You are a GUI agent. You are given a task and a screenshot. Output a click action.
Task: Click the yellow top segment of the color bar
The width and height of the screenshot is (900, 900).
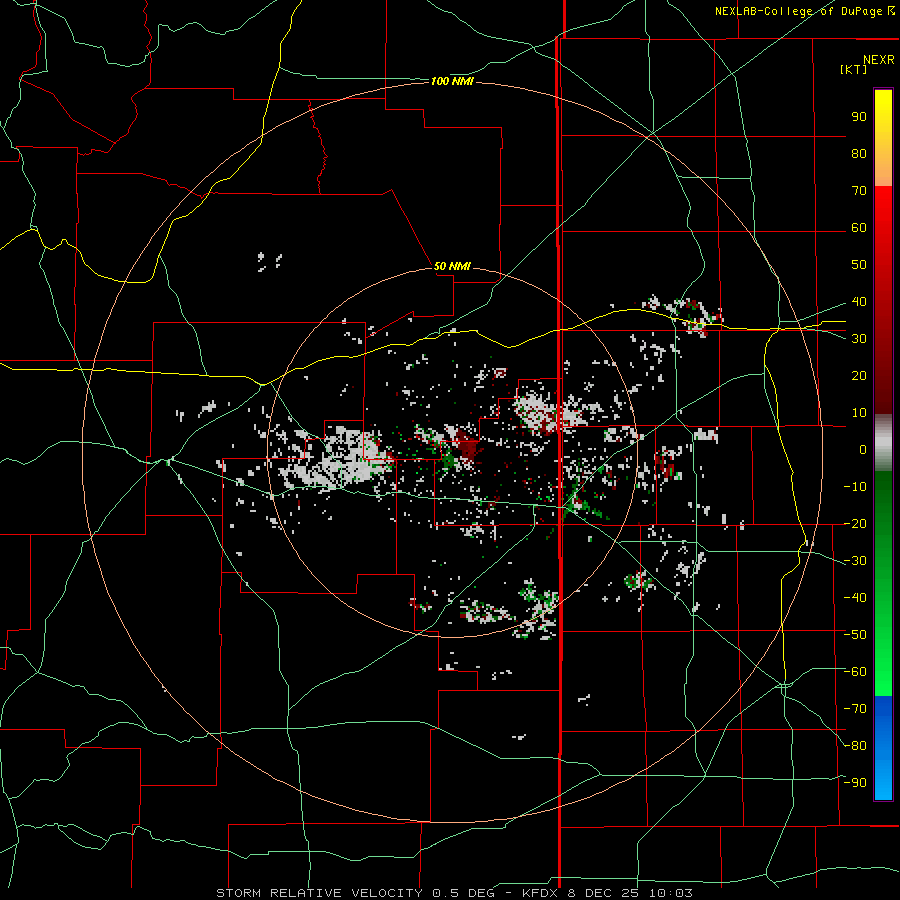coord(883,137)
